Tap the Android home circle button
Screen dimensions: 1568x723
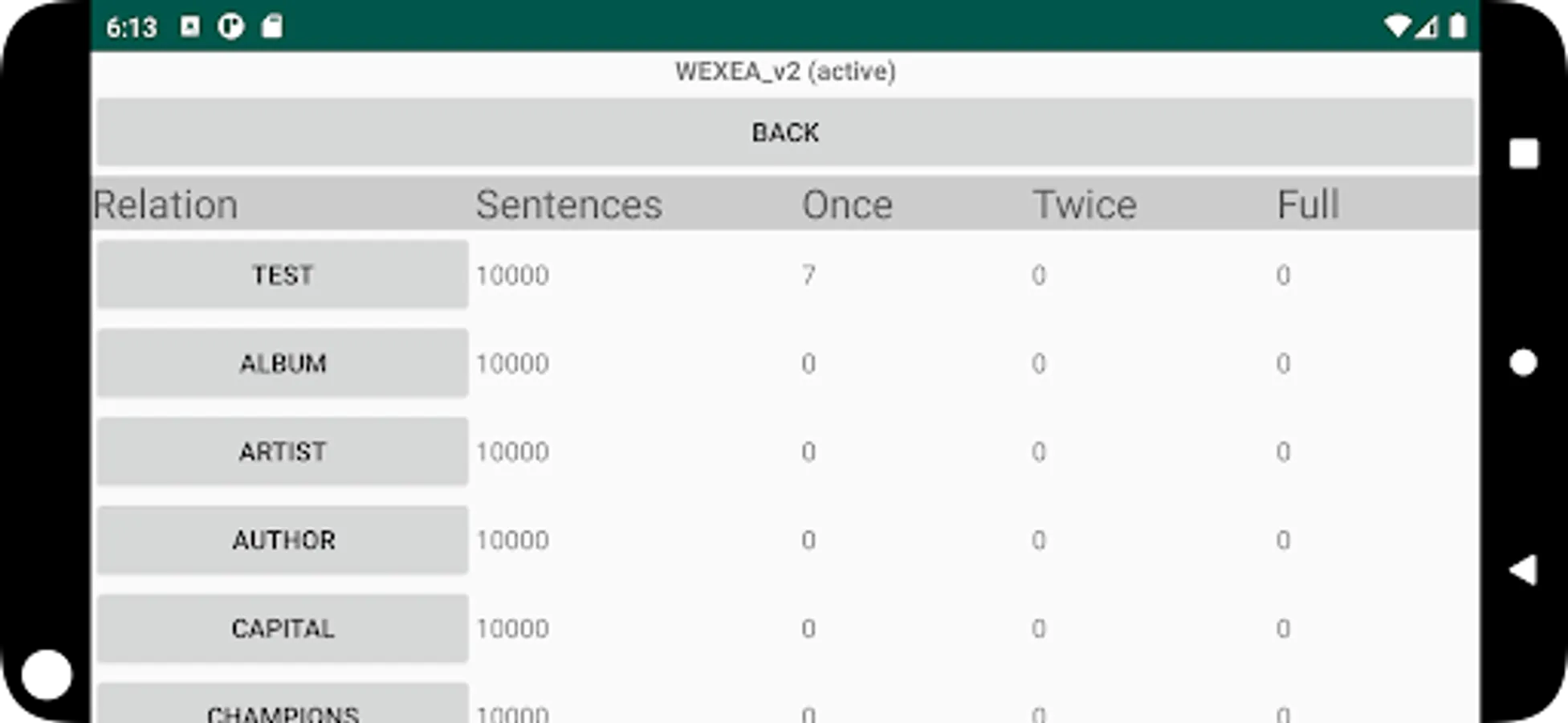[x=1523, y=363]
